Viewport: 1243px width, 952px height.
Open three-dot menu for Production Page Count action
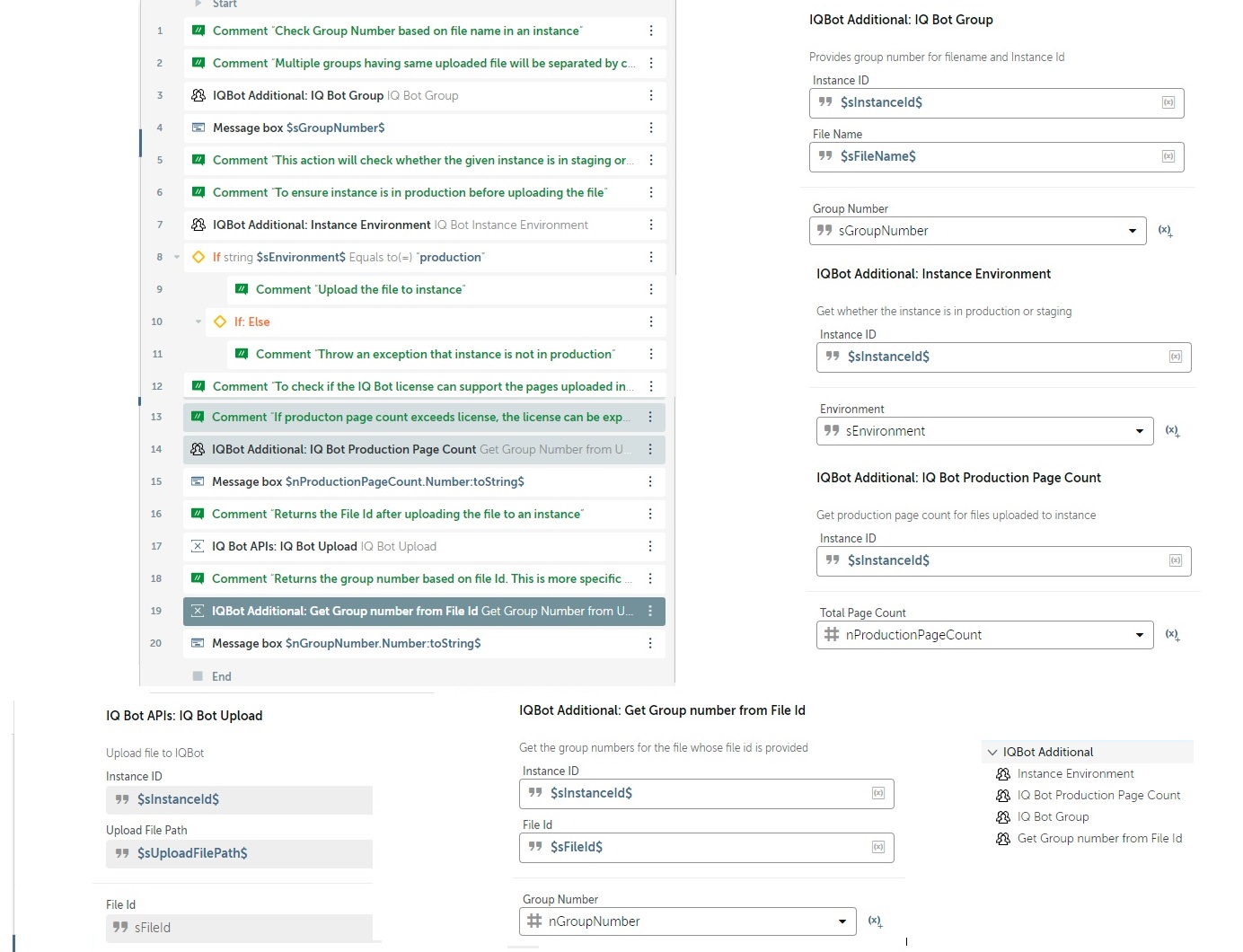coord(650,449)
